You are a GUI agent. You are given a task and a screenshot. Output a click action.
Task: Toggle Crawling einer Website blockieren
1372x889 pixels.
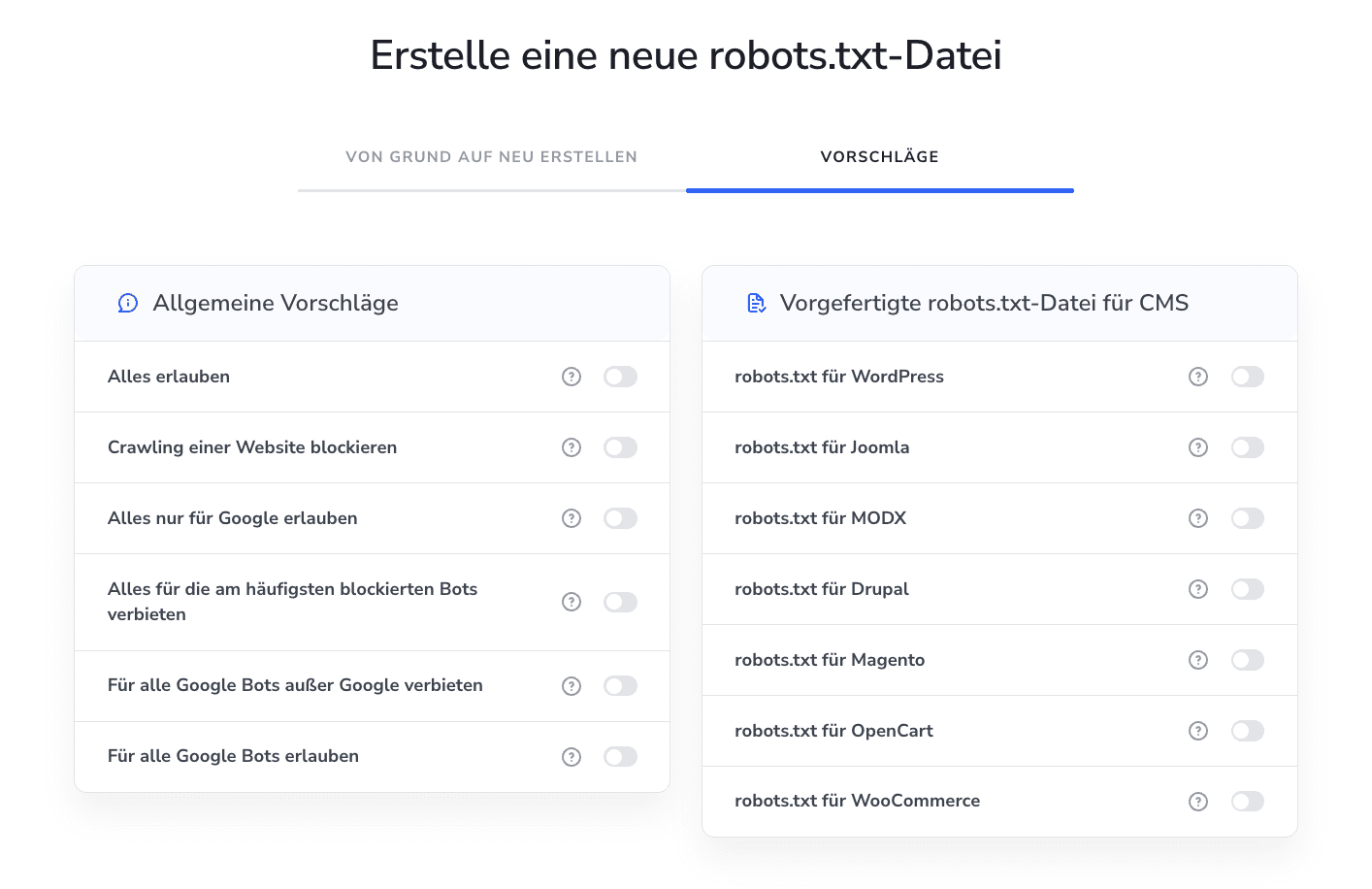[620, 447]
